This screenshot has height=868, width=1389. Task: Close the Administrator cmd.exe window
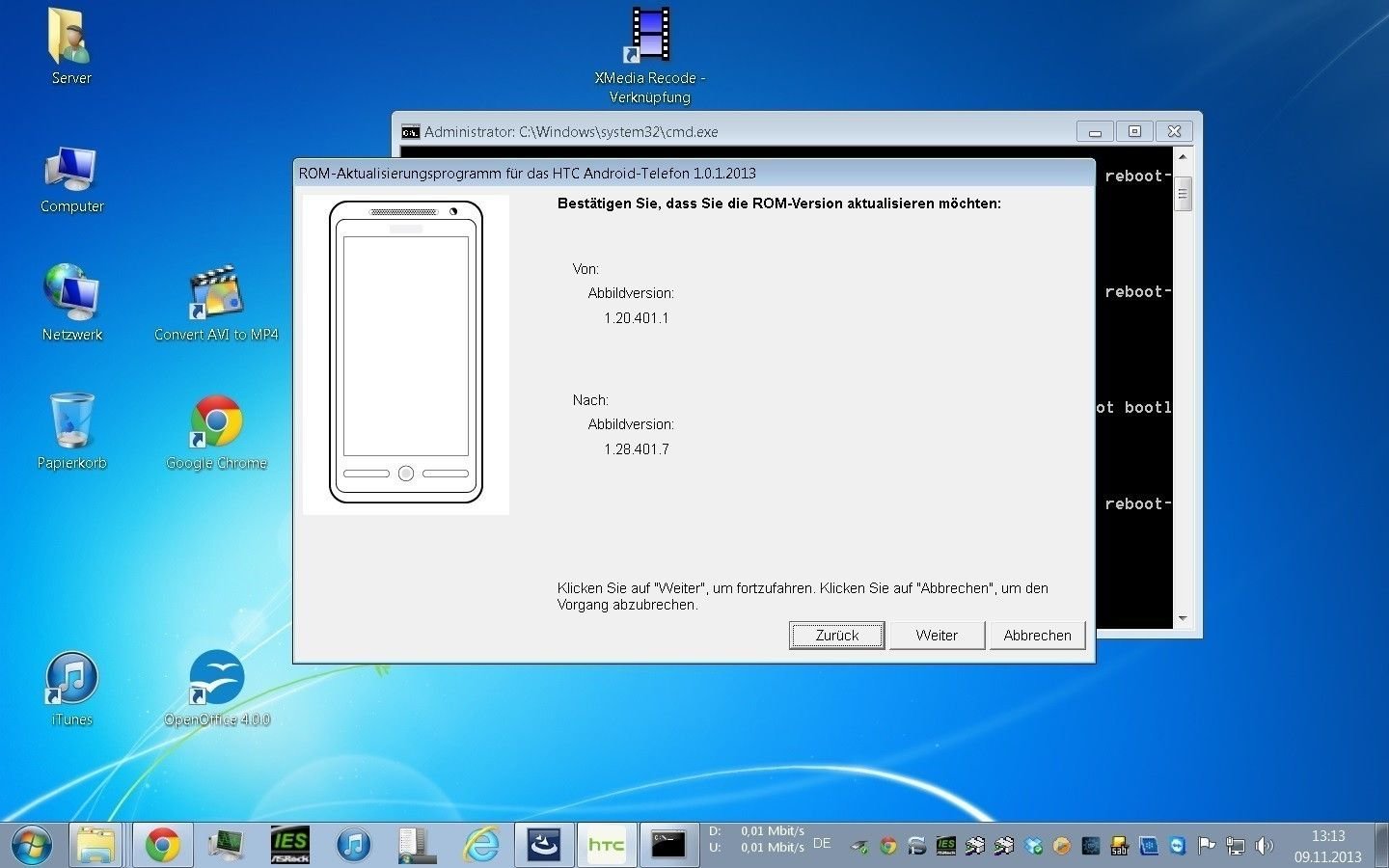click(x=1174, y=131)
